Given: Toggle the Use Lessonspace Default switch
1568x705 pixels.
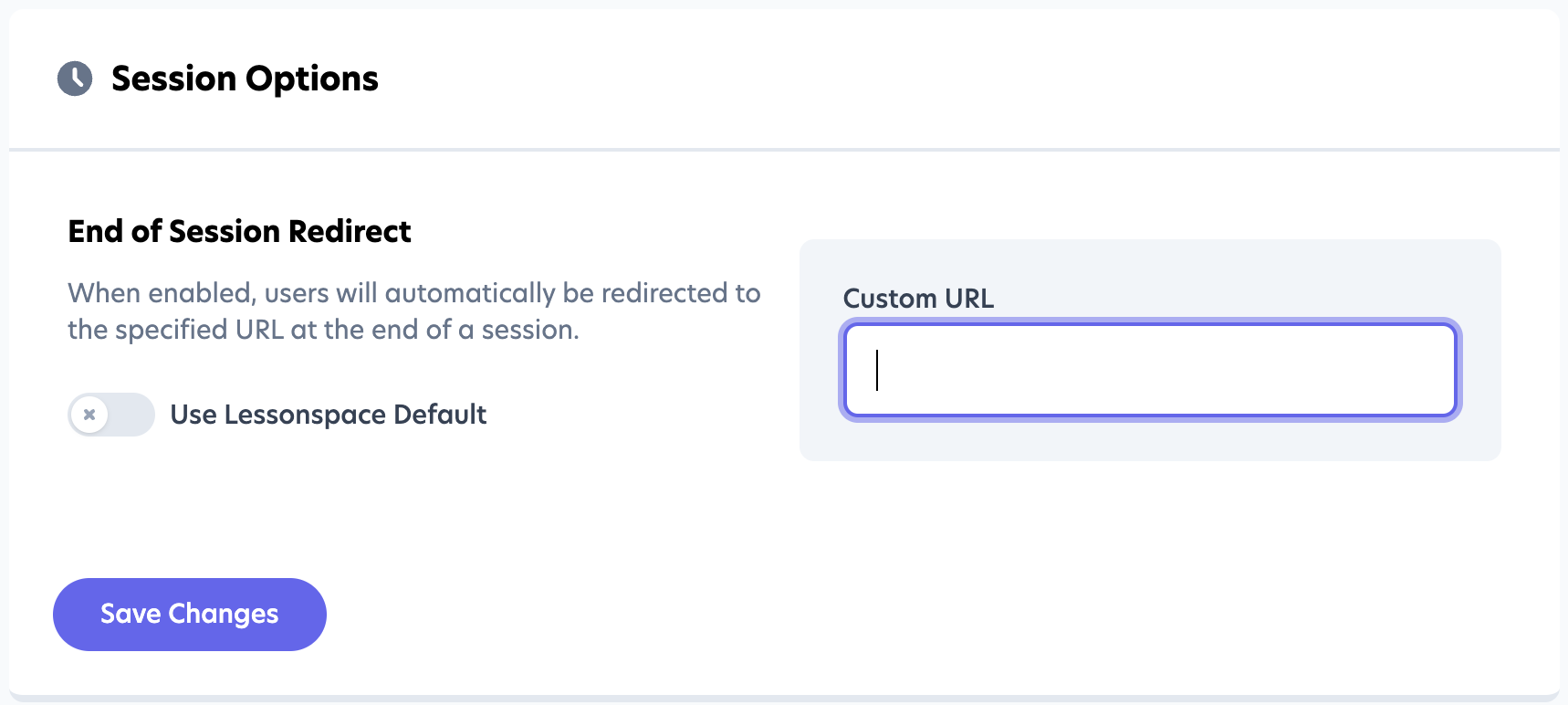Looking at the screenshot, I should (x=111, y=415).
